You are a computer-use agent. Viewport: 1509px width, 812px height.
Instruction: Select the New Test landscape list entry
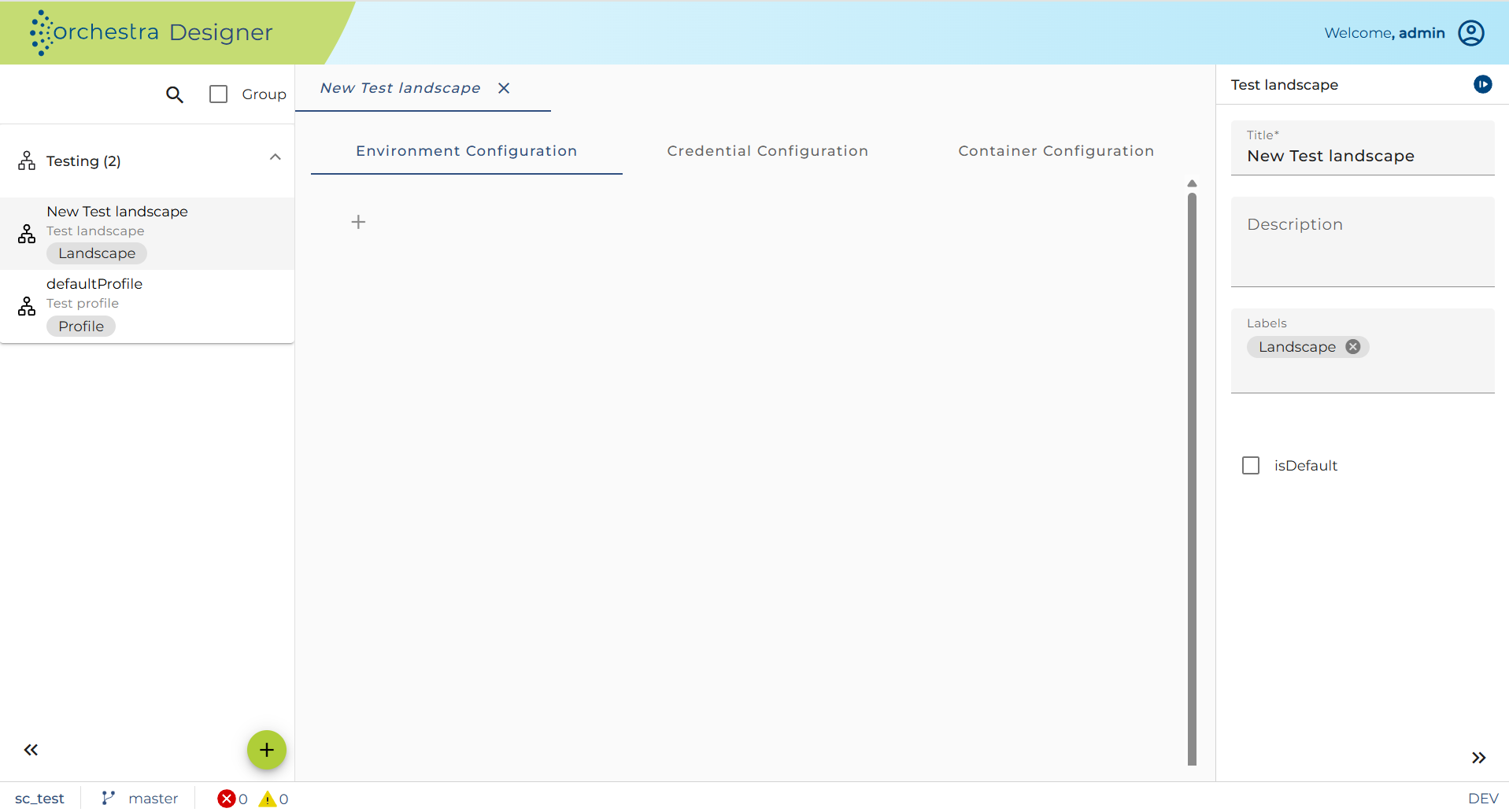[147, 234]
